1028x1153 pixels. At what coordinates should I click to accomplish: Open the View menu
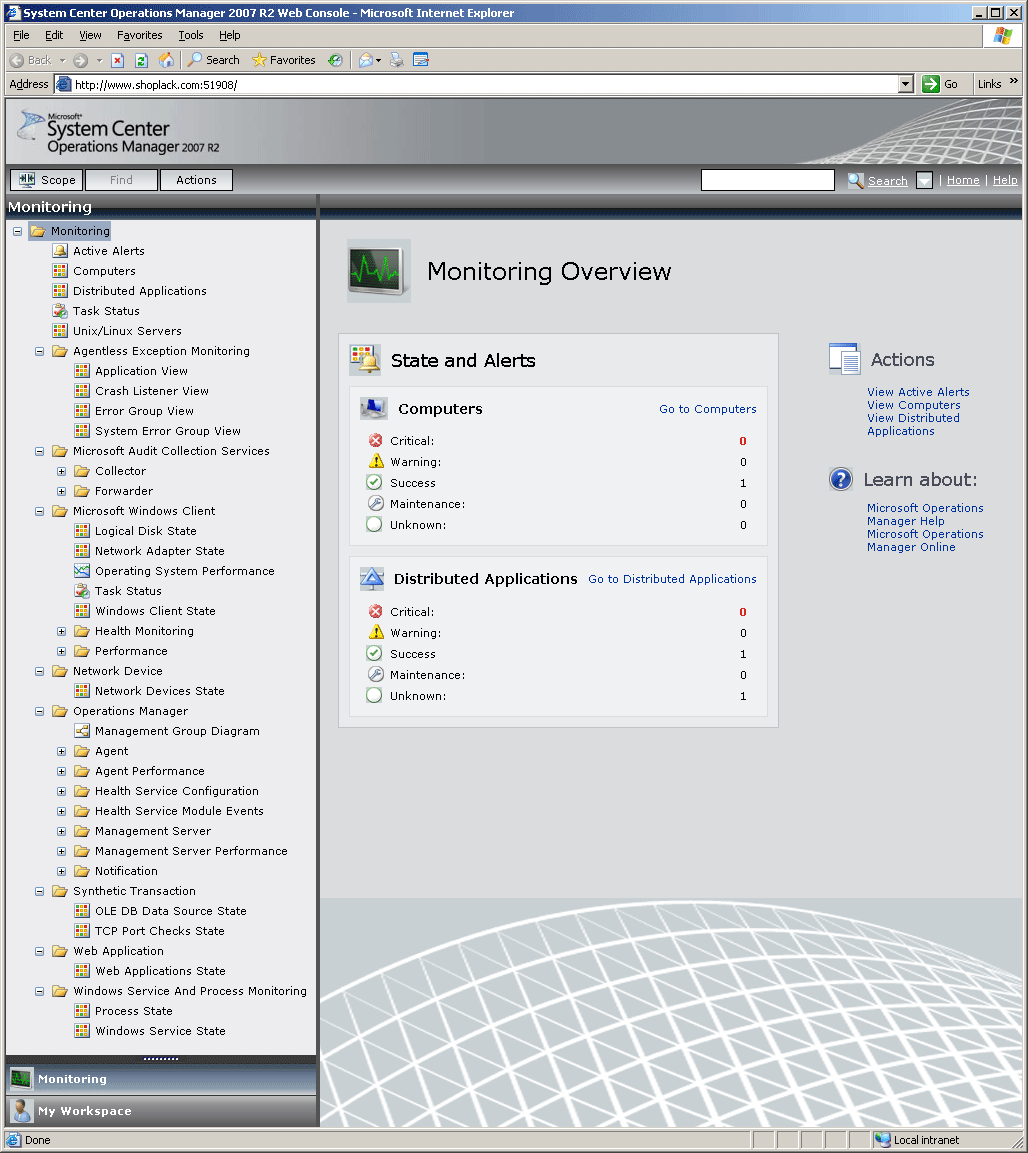(x=90, y=35)
